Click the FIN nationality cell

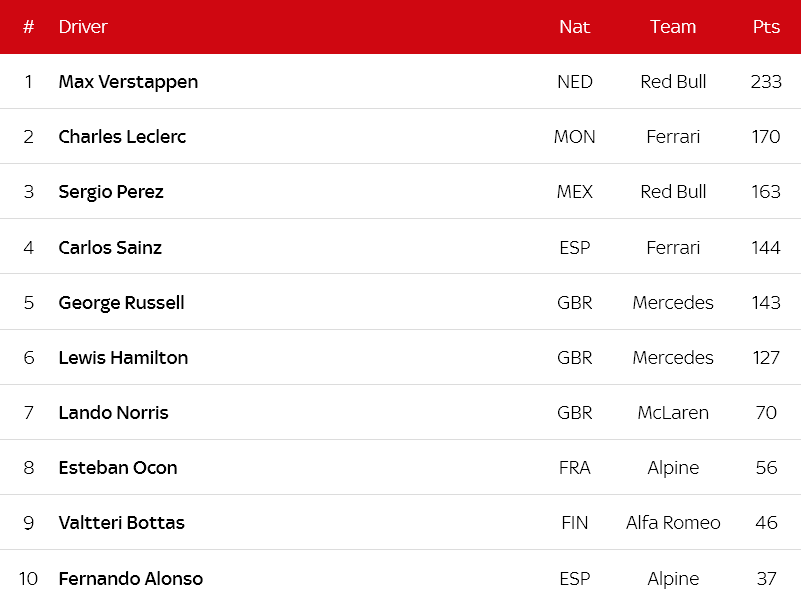(x=575, y=523)
